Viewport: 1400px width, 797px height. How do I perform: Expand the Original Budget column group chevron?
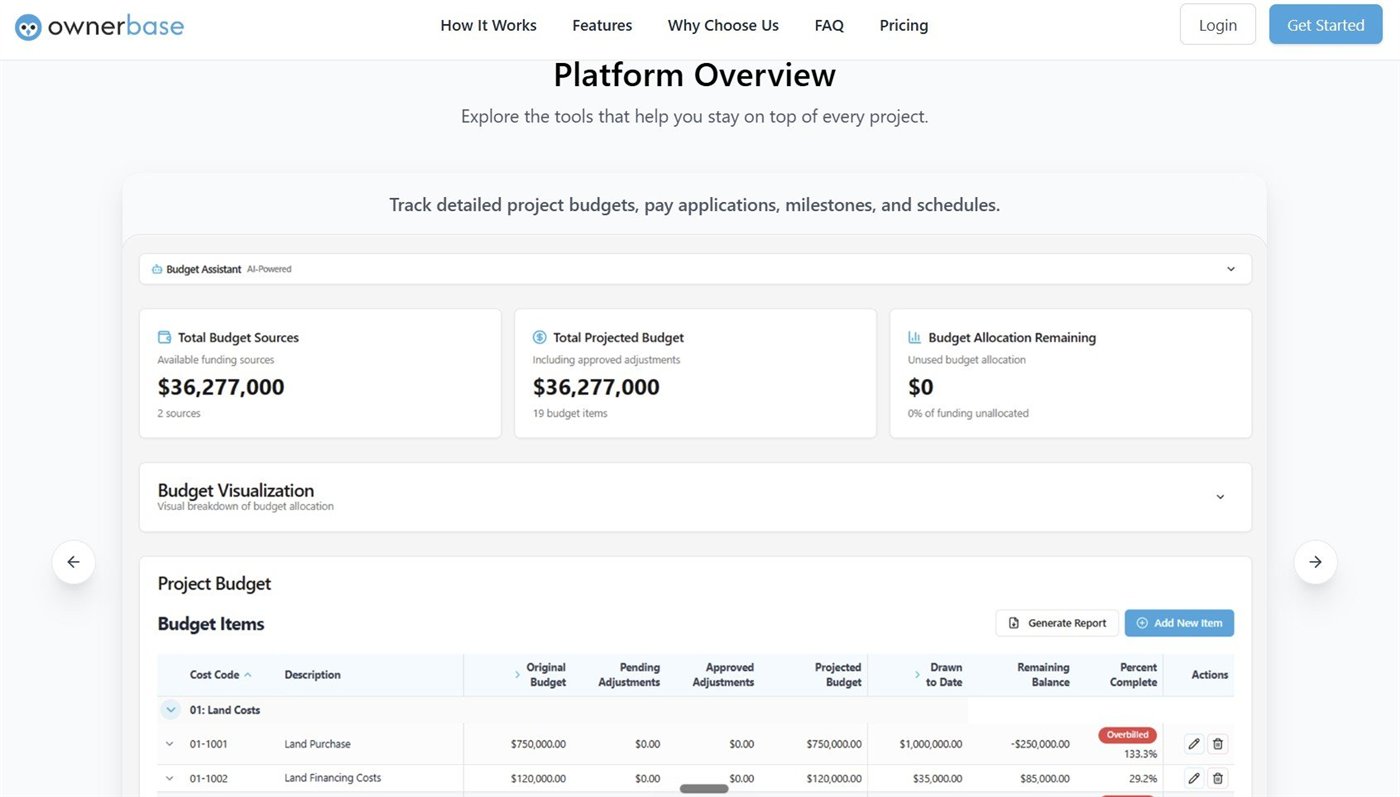tap(517, 675)
